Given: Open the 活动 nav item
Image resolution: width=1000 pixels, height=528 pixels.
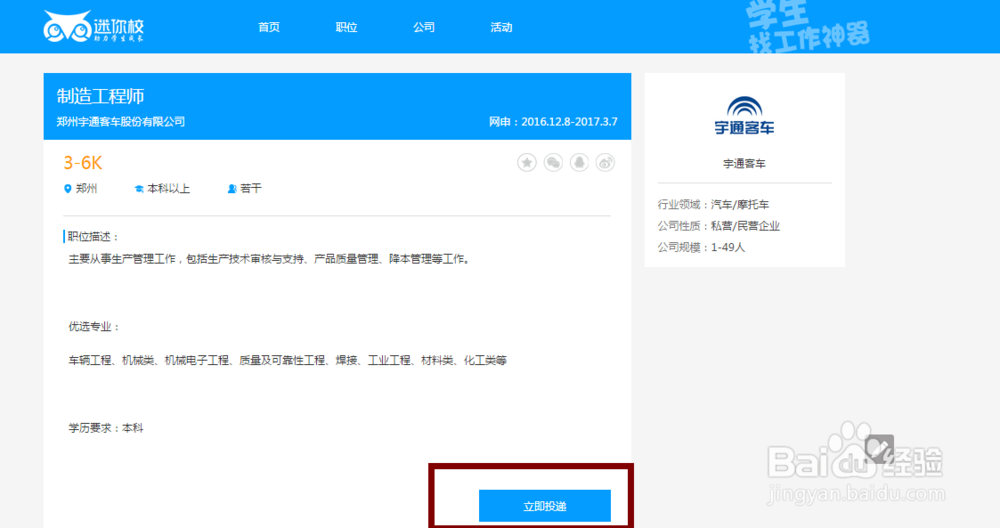Looking at the screenshot, I should coord(501,27).
